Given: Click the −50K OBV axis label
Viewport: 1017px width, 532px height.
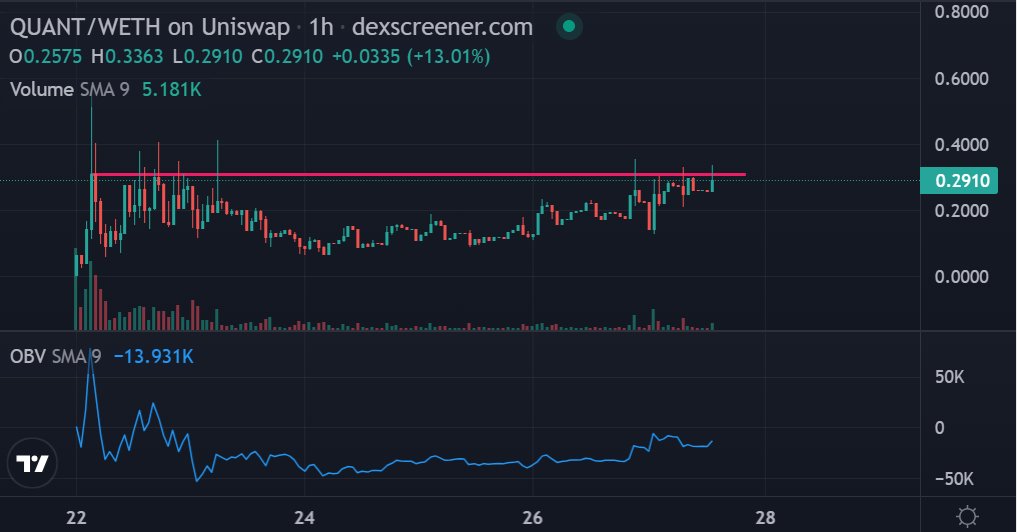Looking at the screenshot, I should point(954,479).
